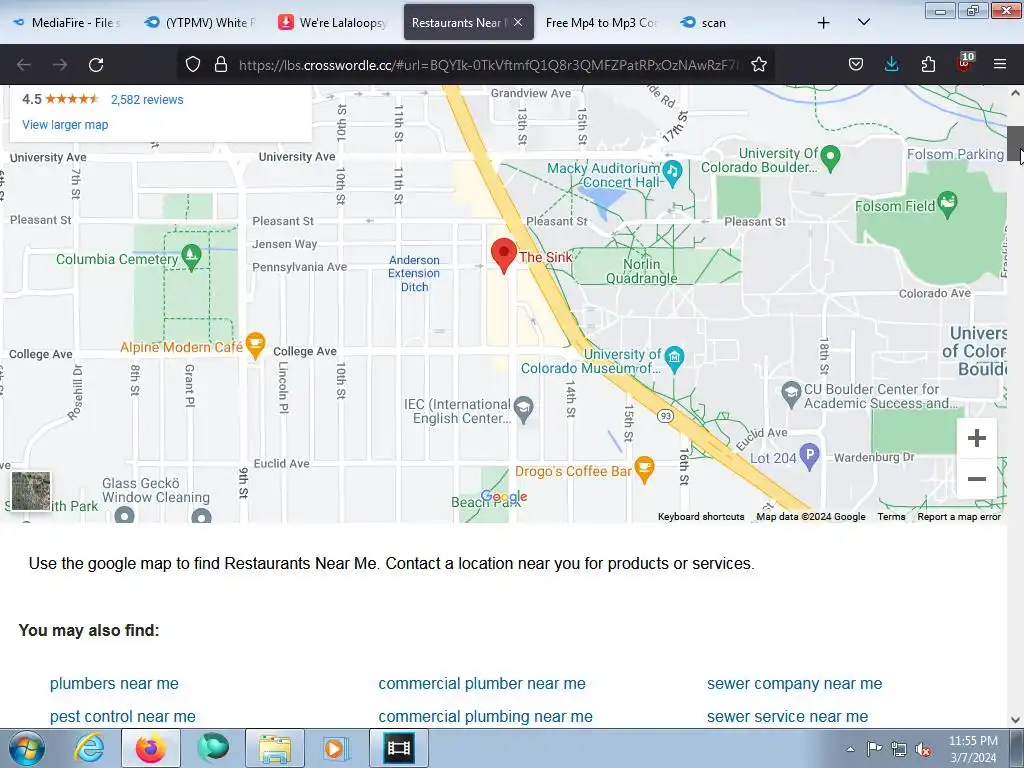Screen dimensions: 1024x768
Task: Switch to We're Lalaloopsy tab
Action: pyautogui.click(x=334, y=23)
